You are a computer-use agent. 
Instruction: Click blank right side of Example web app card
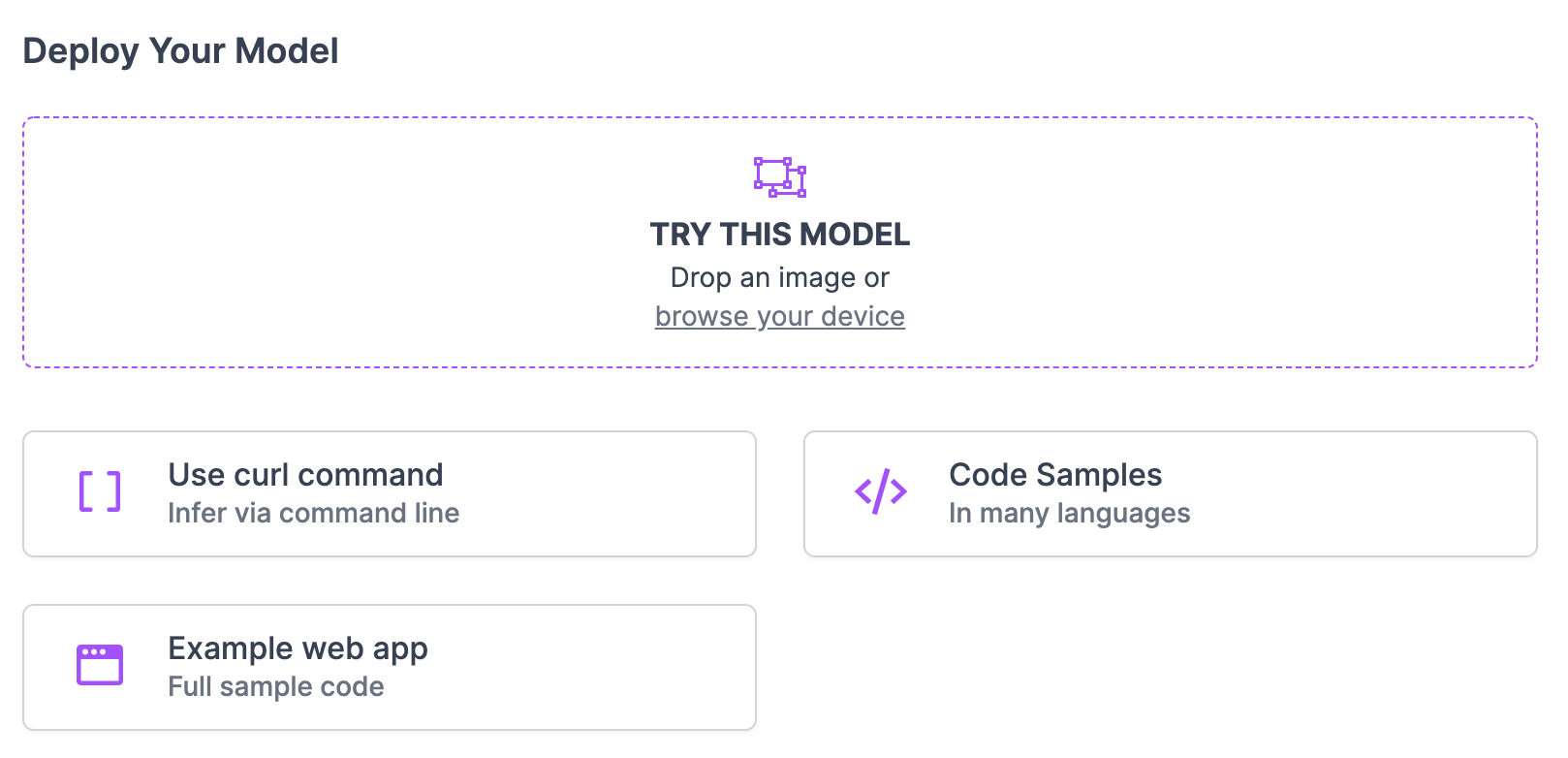point(630,668)
